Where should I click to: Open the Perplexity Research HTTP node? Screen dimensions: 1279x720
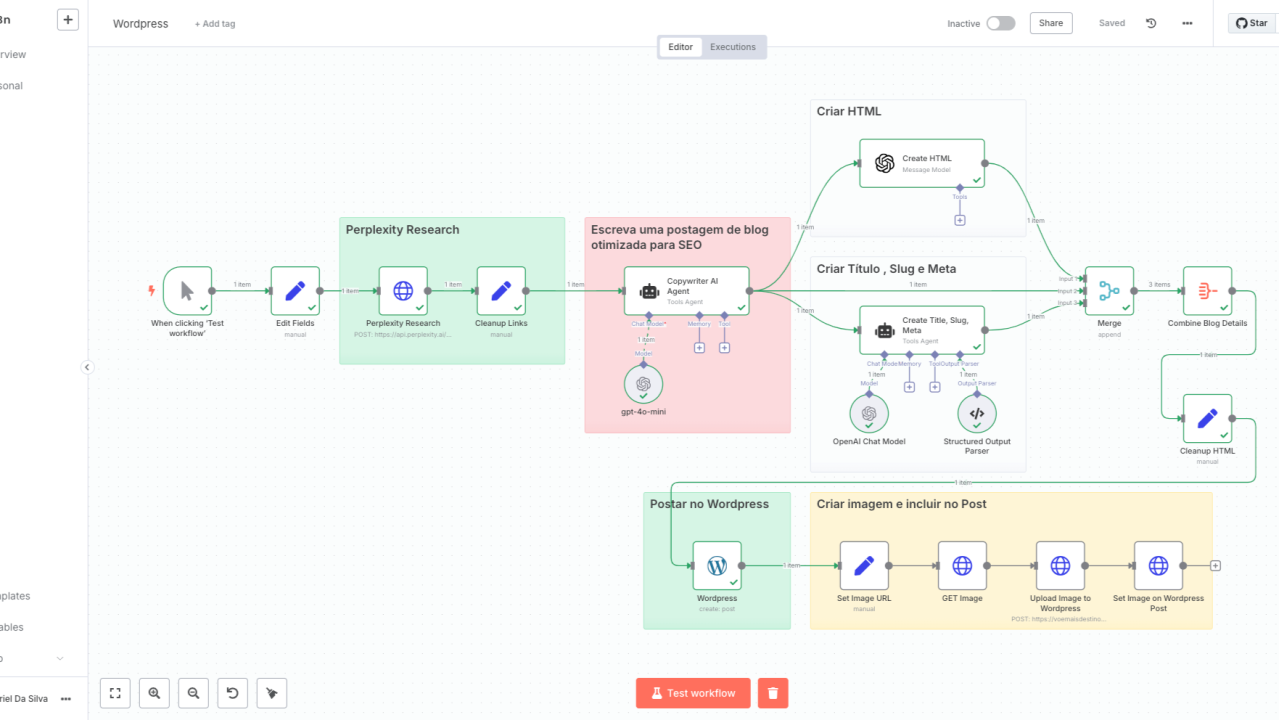click(403, 291)
